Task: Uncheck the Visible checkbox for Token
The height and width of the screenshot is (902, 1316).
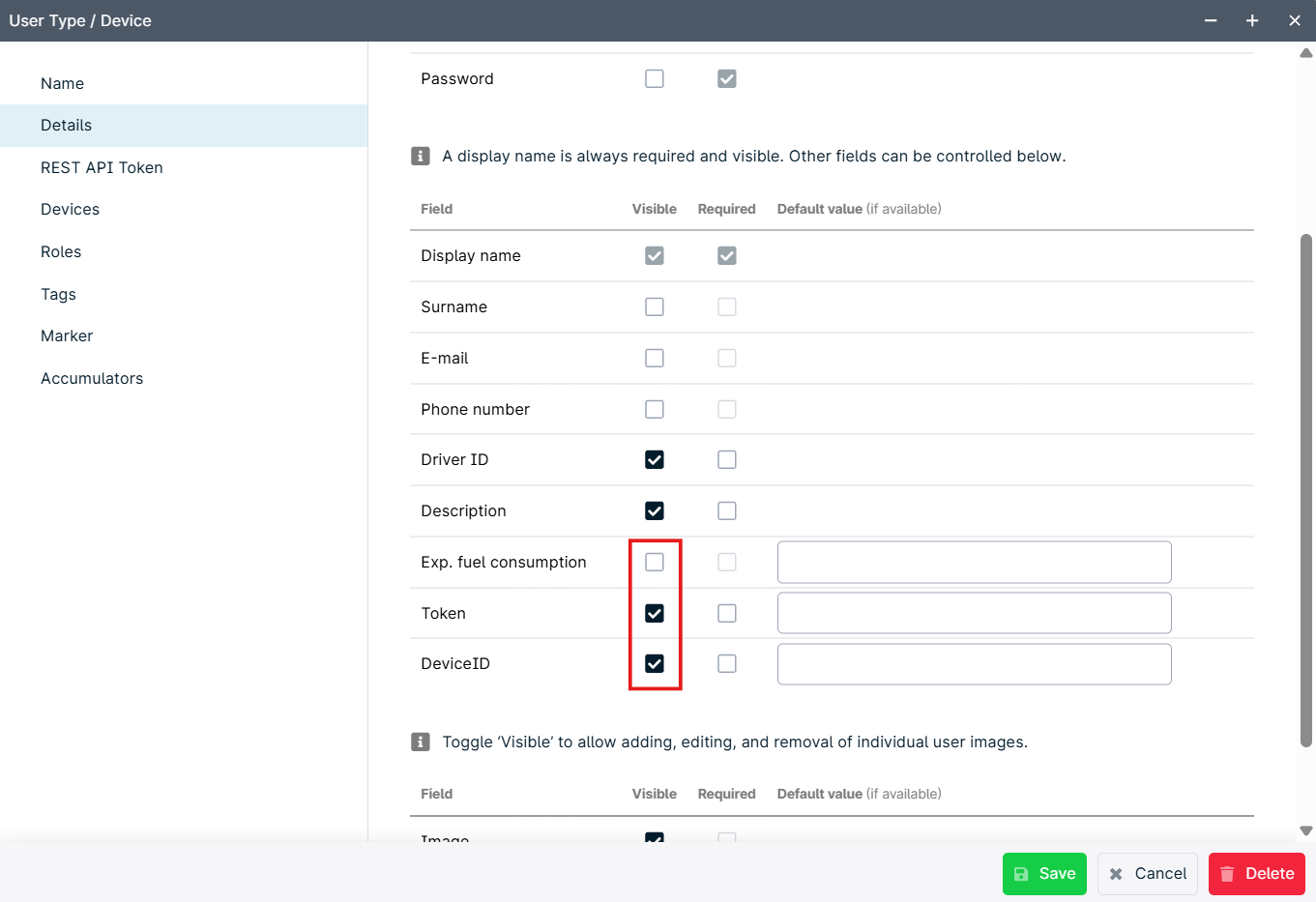Action: pos(655,613)
